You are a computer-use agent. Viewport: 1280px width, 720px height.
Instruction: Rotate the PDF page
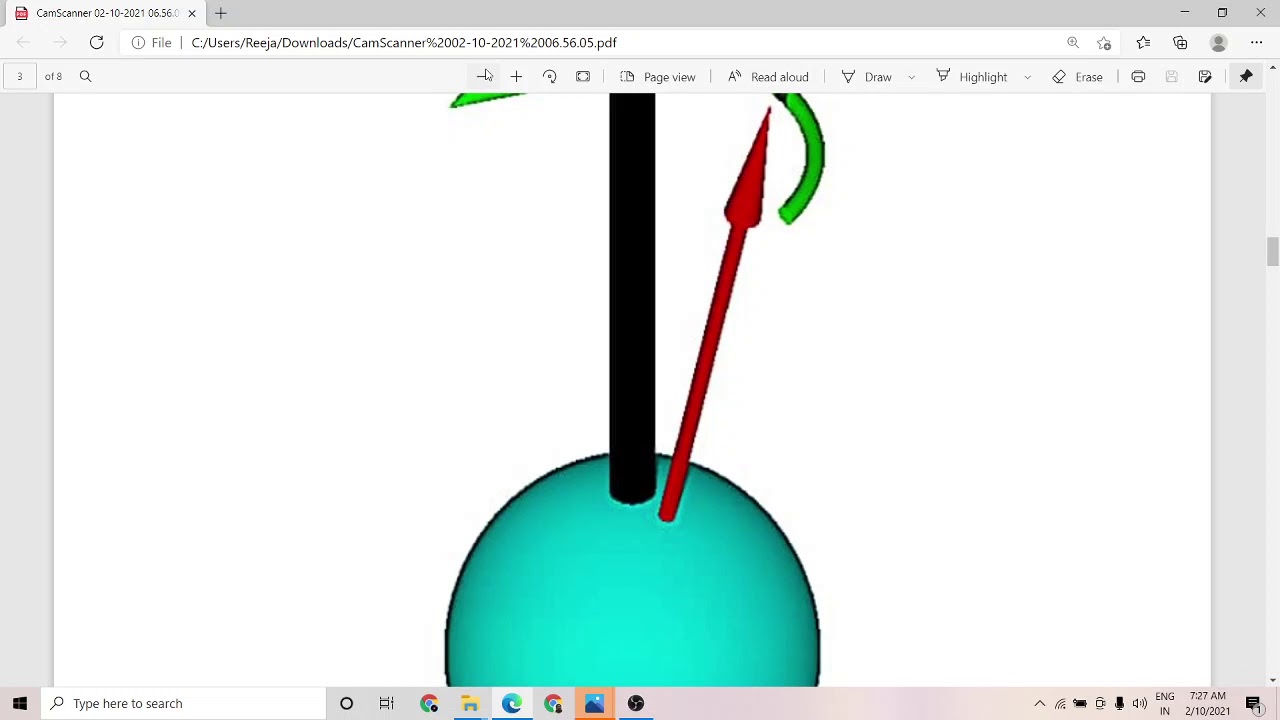(549, 77)
